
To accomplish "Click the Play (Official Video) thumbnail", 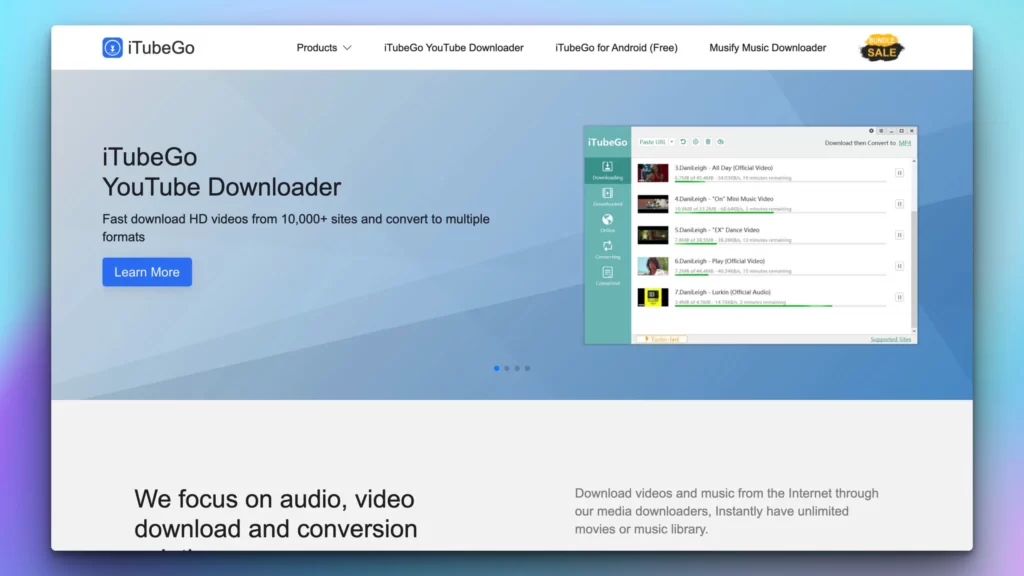I will 653,266.
